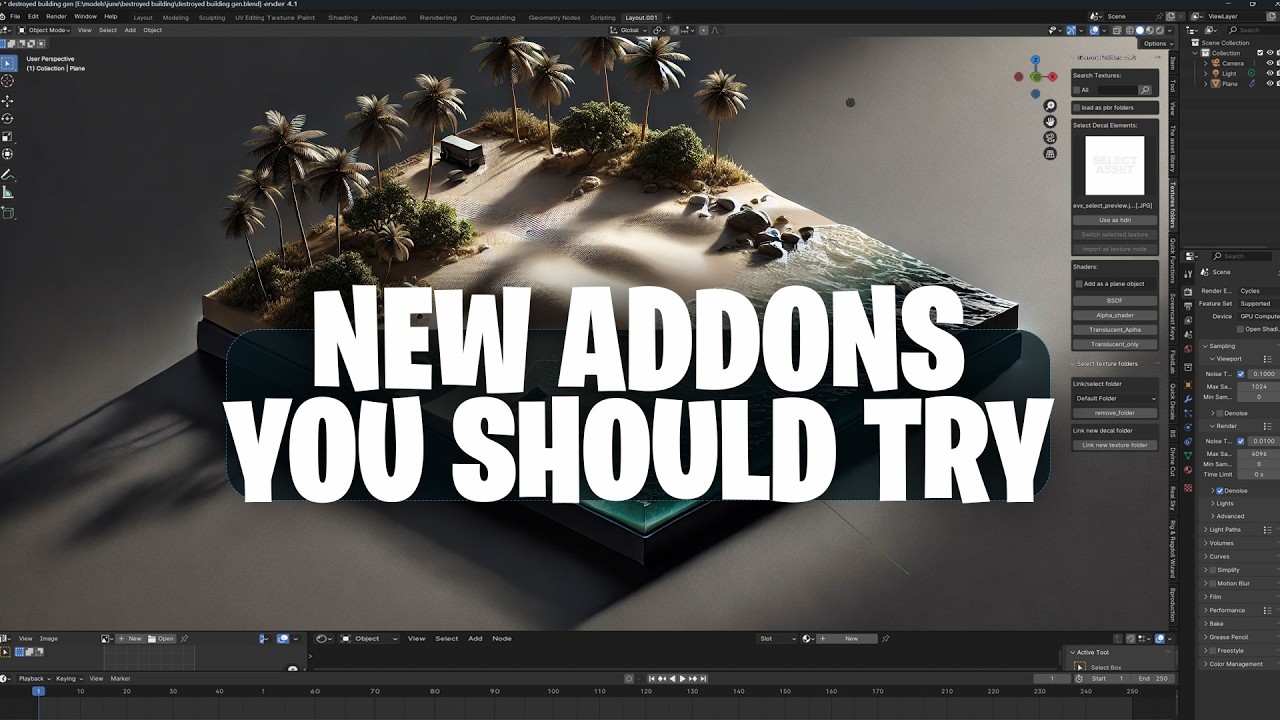Image resolution: width=1280 pixels, height=720 pixels.
Task: Open the World properties tab icon
Action: tap(1188, 349)
